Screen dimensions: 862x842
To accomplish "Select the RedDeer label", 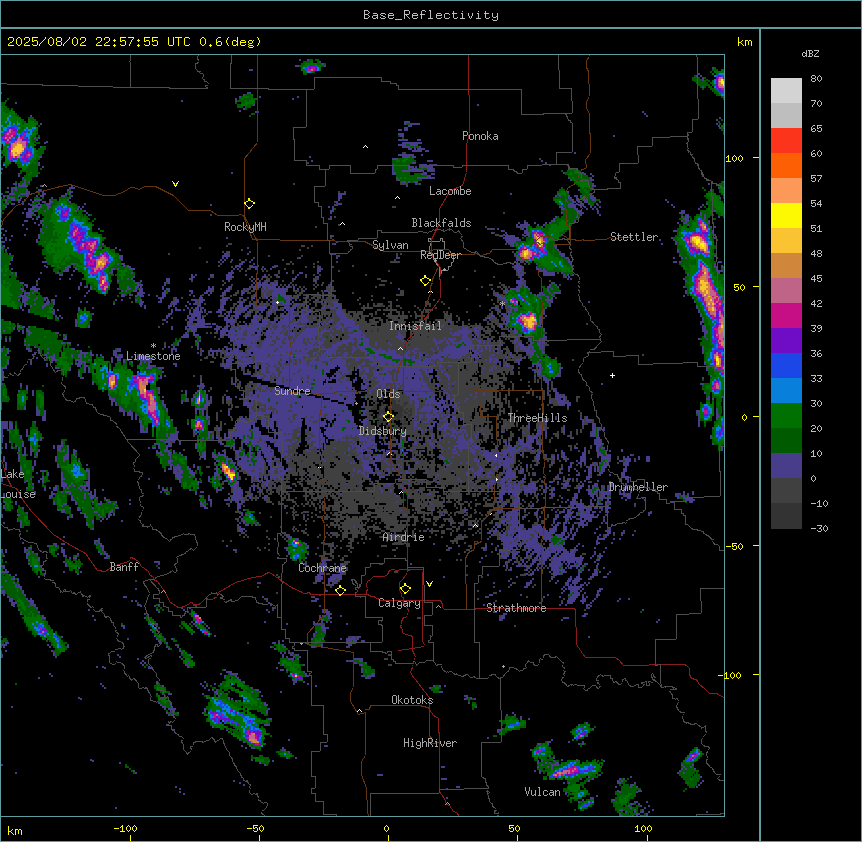I will (440, 255).
